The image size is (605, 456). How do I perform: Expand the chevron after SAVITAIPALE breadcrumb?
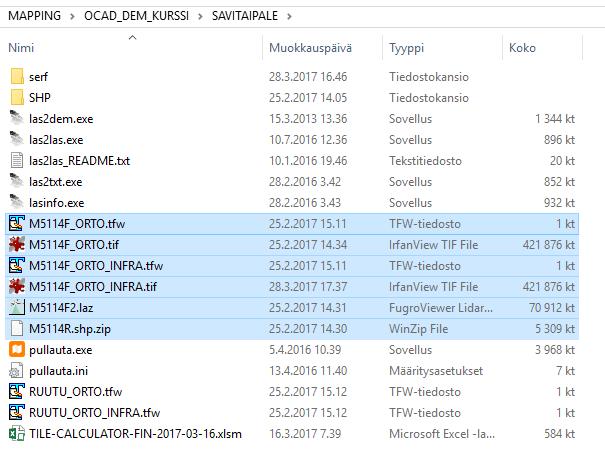pos(289,16)
